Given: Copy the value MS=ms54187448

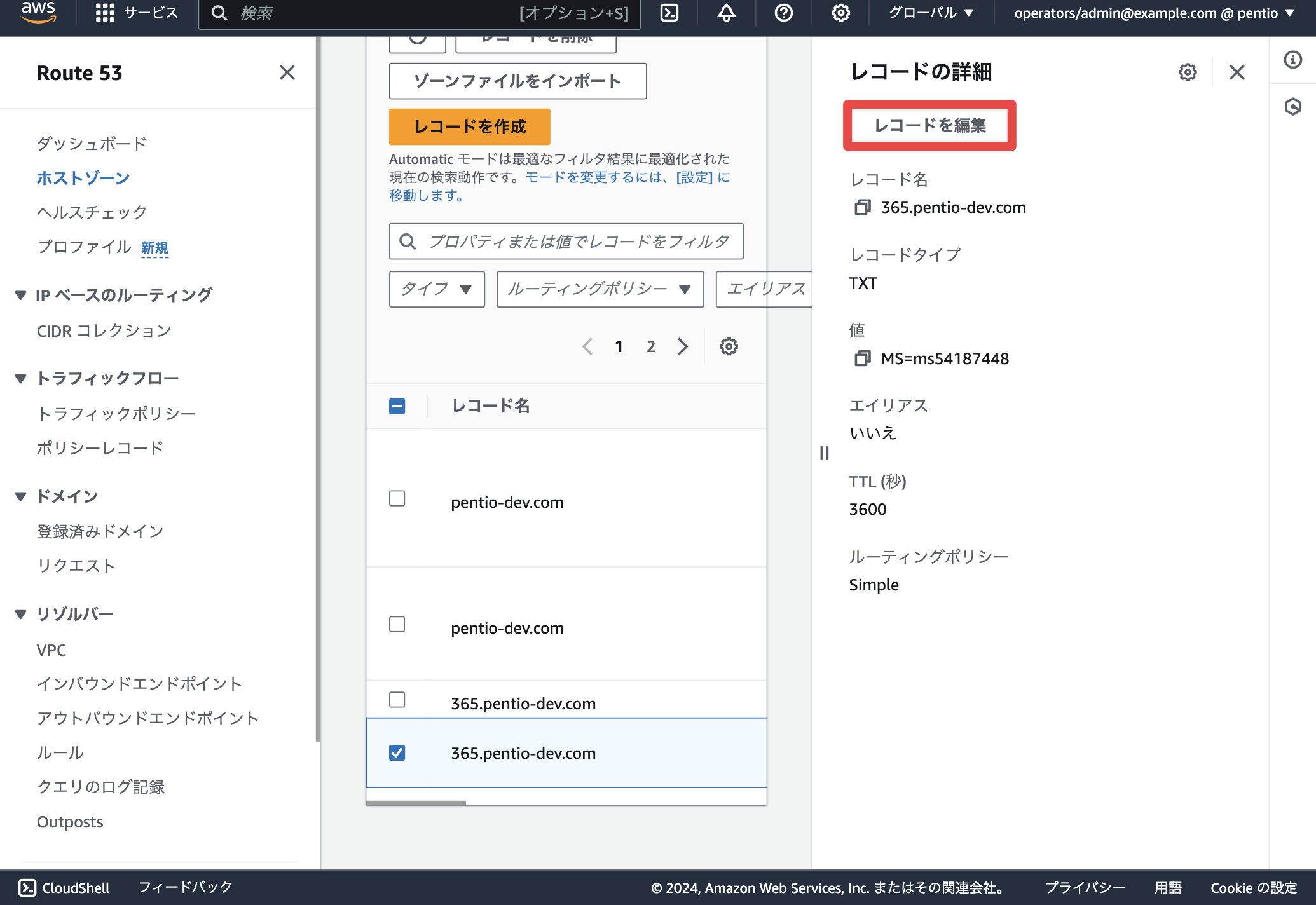Looking at the screenshot, I should click(862, 358).
